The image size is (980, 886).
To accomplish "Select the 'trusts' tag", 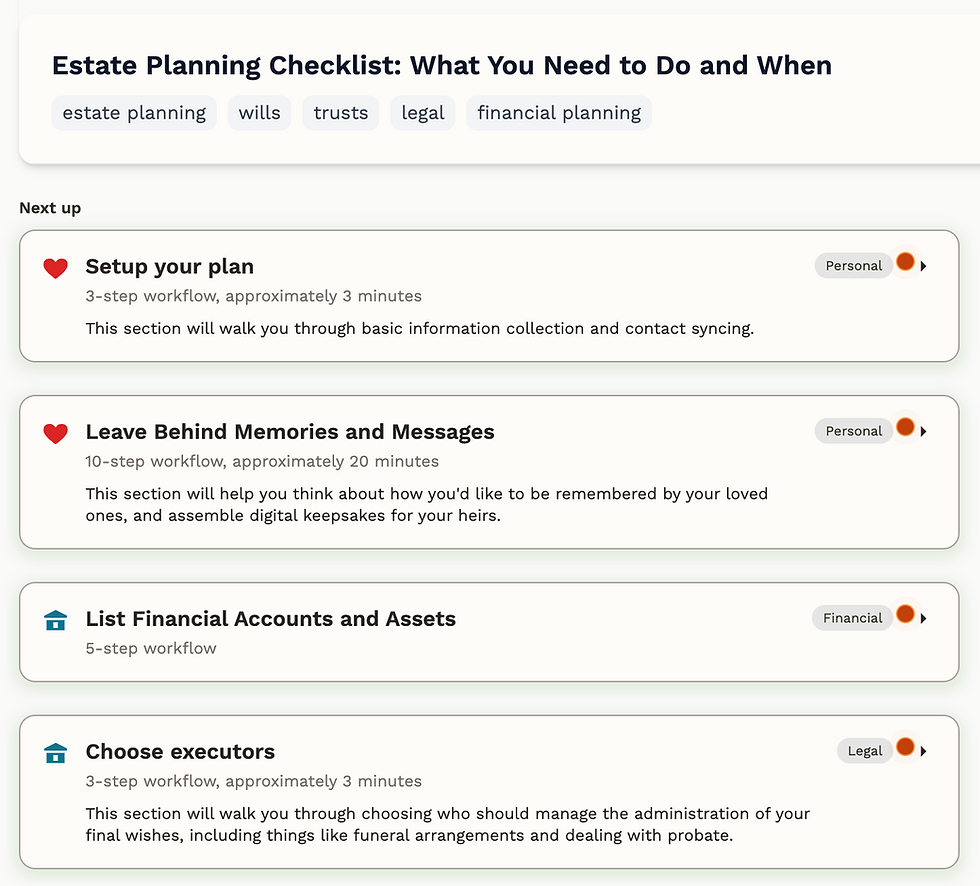I will (x=341, y=113).
